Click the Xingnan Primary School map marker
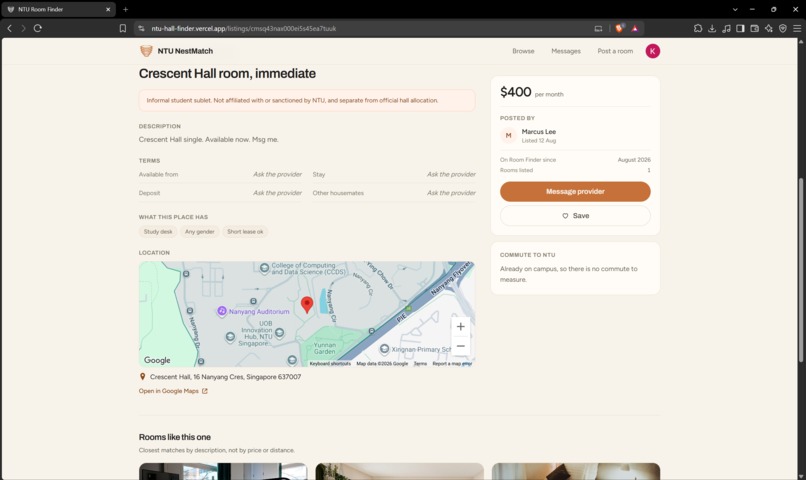This screenshot has width=806, height=480. point(384,349)
